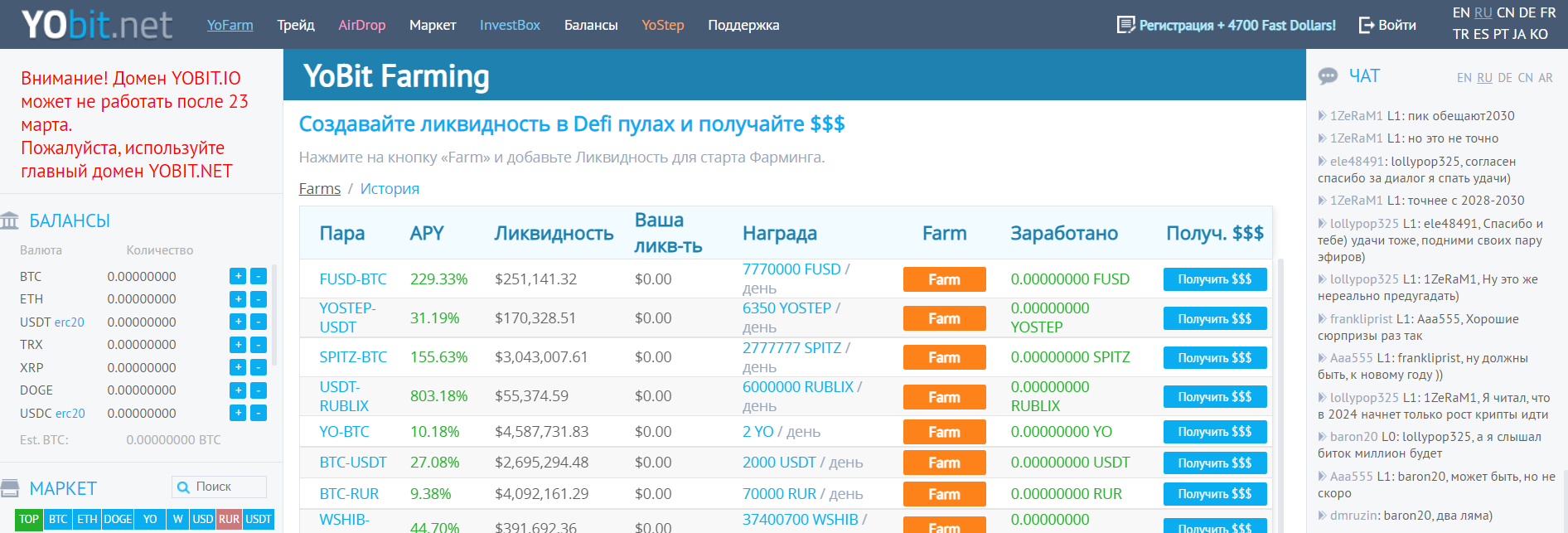Click the market icon beside МАРКЕТ
This screenshot has height=533, width=1568.
pyautogui.click(x=10, y=487)
